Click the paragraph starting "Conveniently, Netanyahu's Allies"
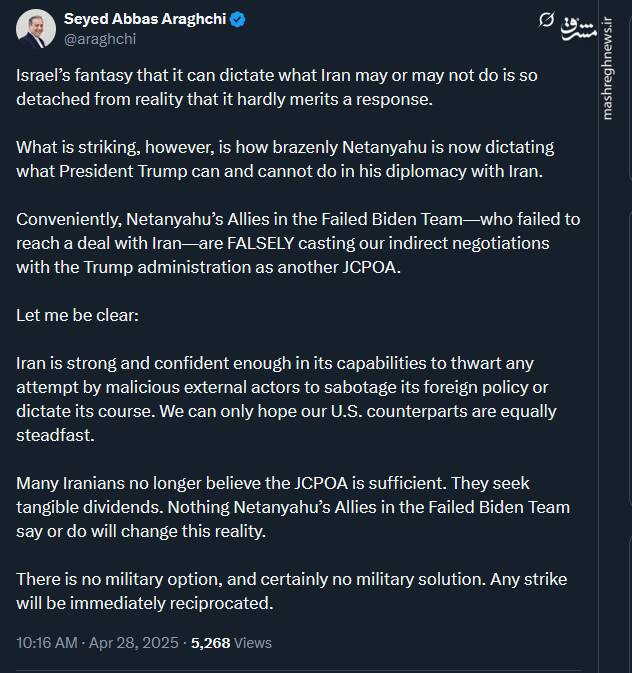This screenshot has width=632, height=673. pos(297,243)
